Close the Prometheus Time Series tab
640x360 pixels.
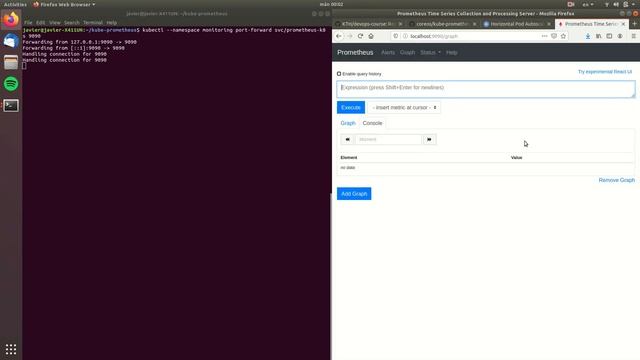tap(623, 24)
